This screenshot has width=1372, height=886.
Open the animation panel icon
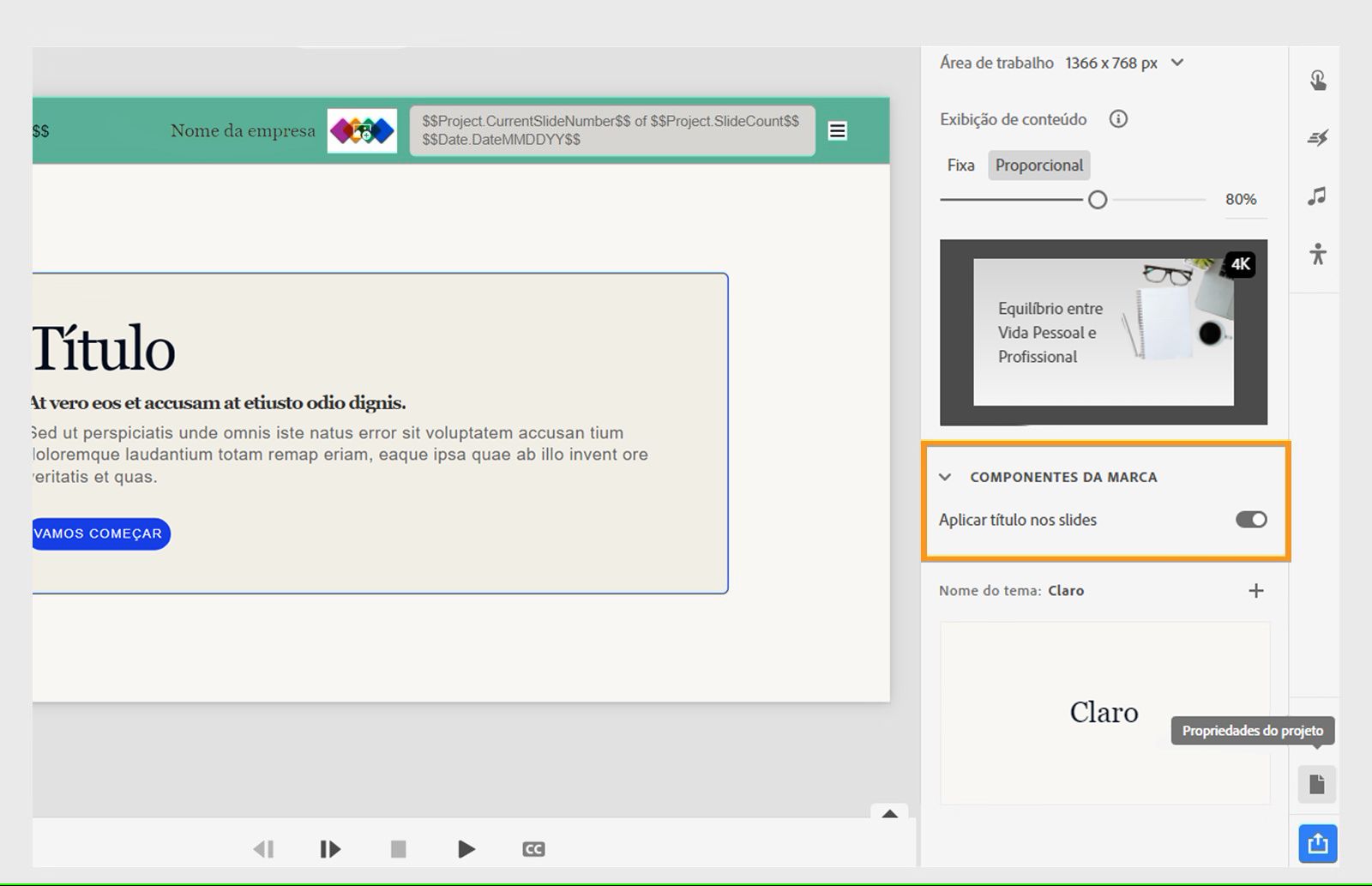(x=1317, y=137)
